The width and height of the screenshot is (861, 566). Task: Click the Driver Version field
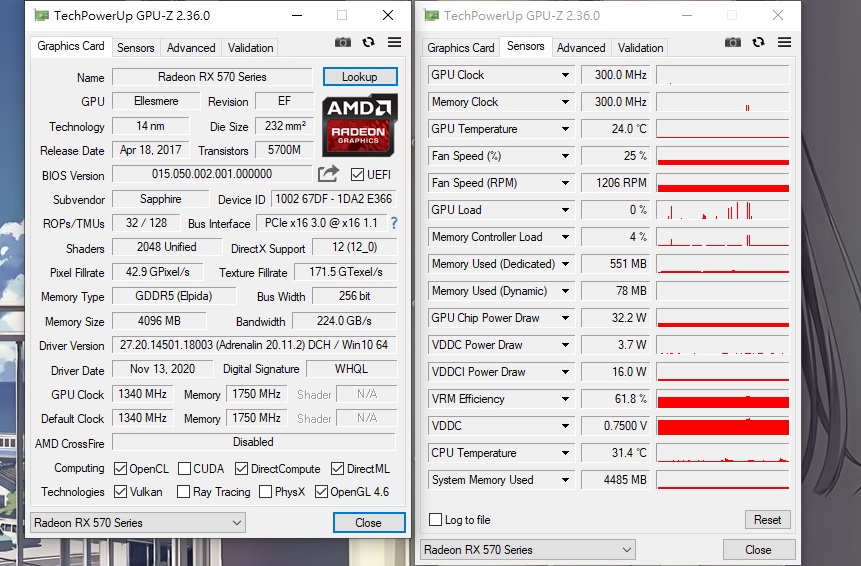click(x=254, y=345)
